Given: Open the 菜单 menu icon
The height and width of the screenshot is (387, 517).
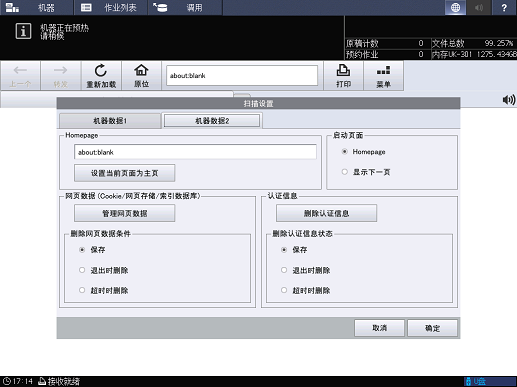Looking at the screenshot, I should [x=383, y=76].
